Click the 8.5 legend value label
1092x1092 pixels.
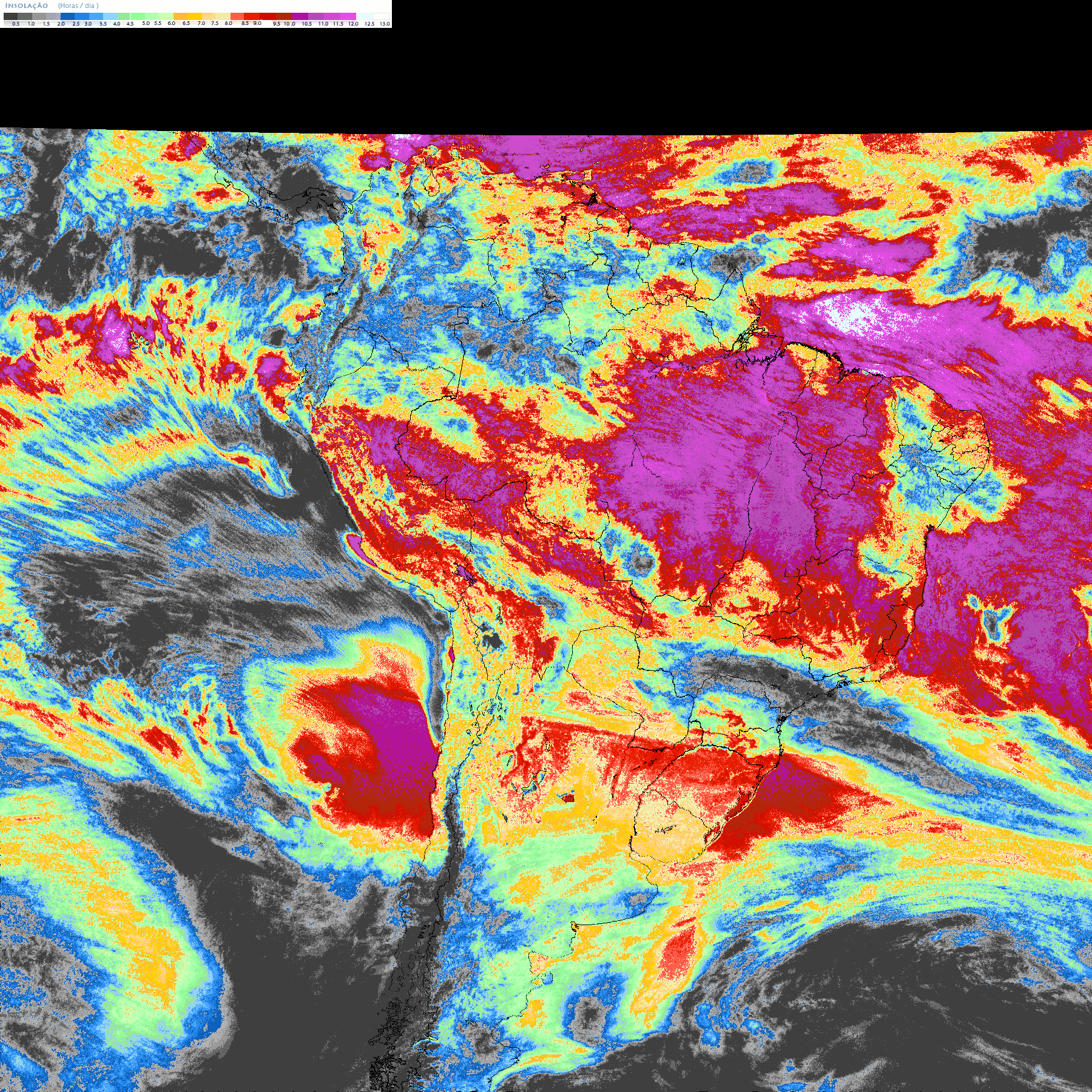tap(244, 23)
